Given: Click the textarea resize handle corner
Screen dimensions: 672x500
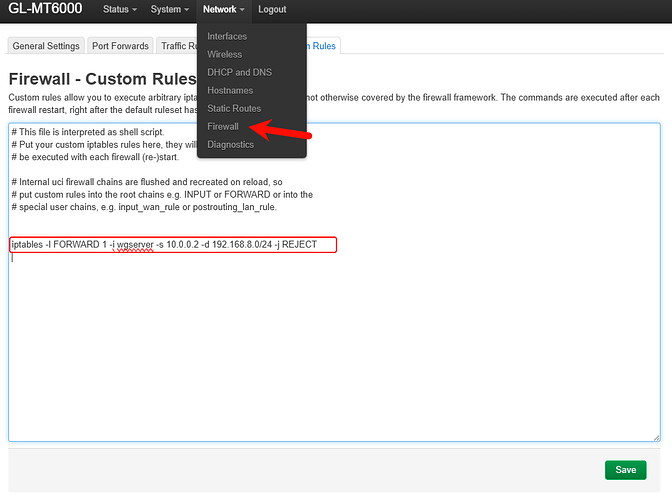Looking at the screenshot, I should (x=655, y=437).
